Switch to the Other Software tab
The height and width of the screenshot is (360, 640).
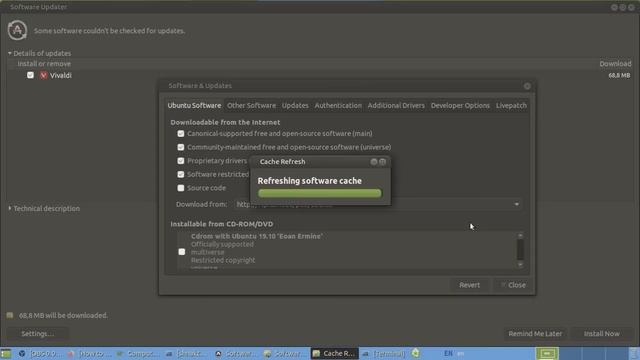tap(251, 106)
